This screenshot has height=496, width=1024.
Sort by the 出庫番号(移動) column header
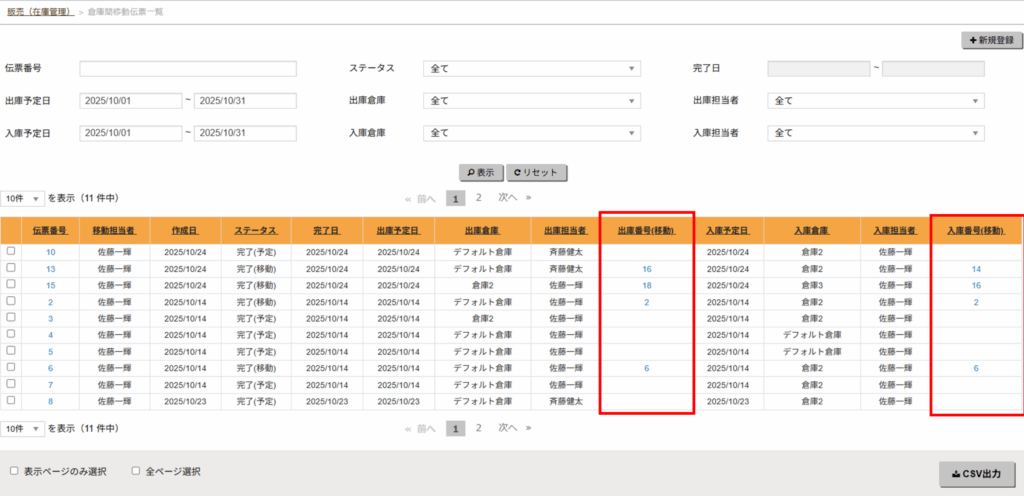tap(646, 230)
